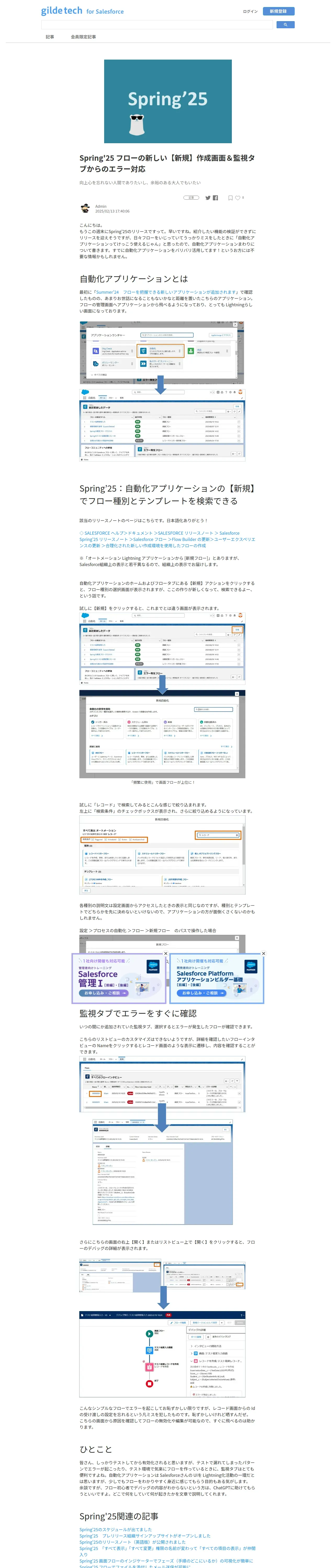Share the article on Facebook
Viewport: 336px width, 1568px height.
click(215, 198)
